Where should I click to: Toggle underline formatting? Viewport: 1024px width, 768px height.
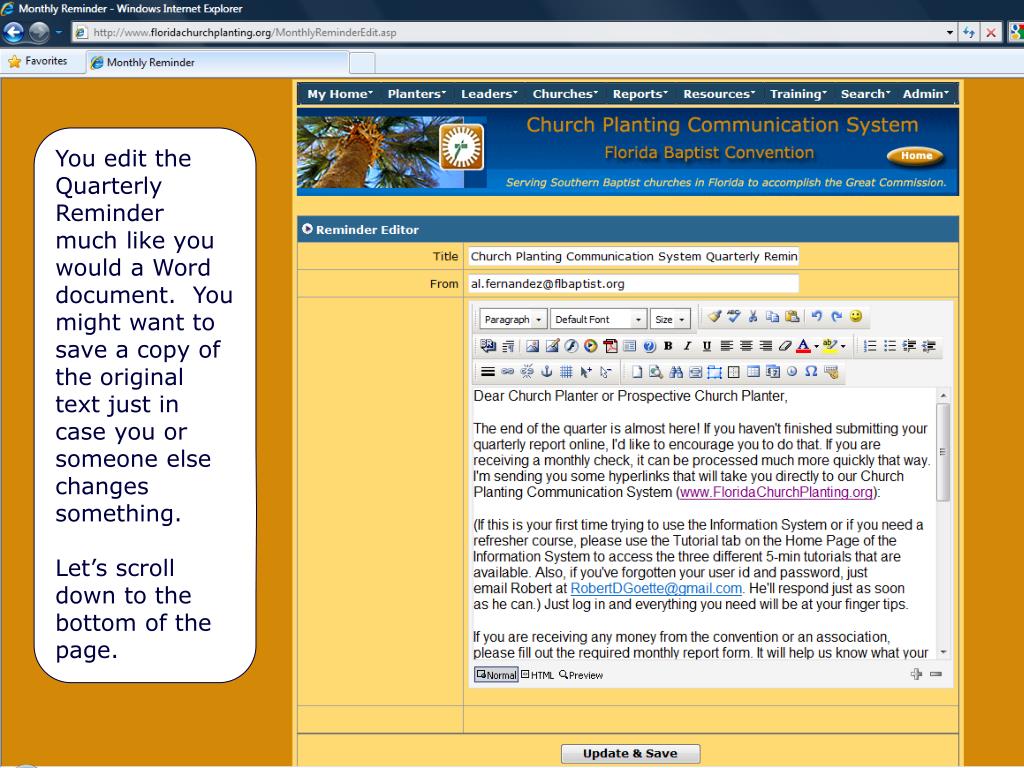(707, 346)
